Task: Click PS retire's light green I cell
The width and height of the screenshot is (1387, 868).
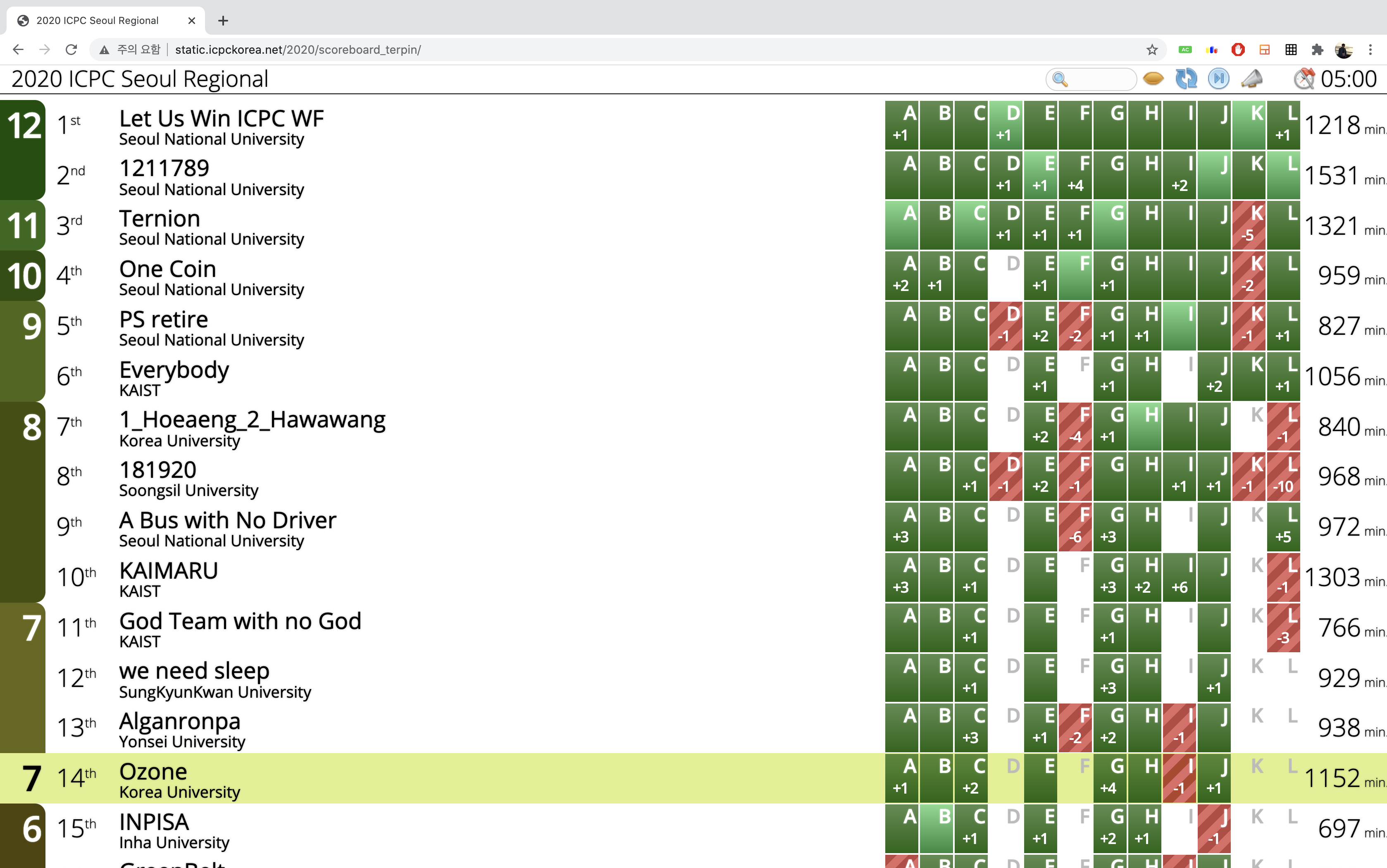Action: coord(1179,326)
